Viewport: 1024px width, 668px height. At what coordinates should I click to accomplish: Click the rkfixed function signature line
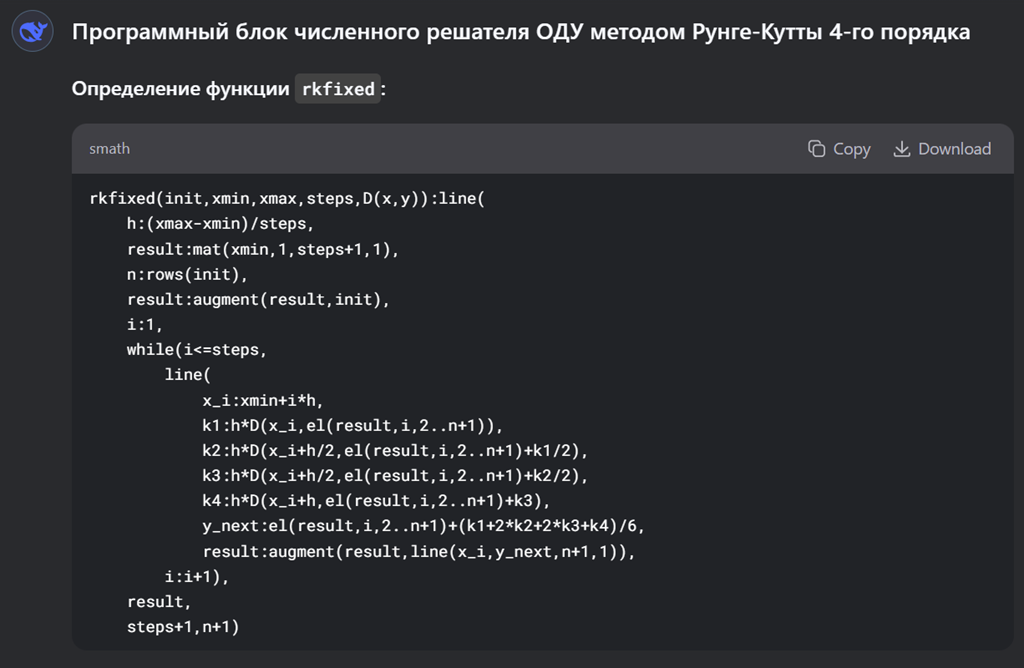click(x=287, y=198)
